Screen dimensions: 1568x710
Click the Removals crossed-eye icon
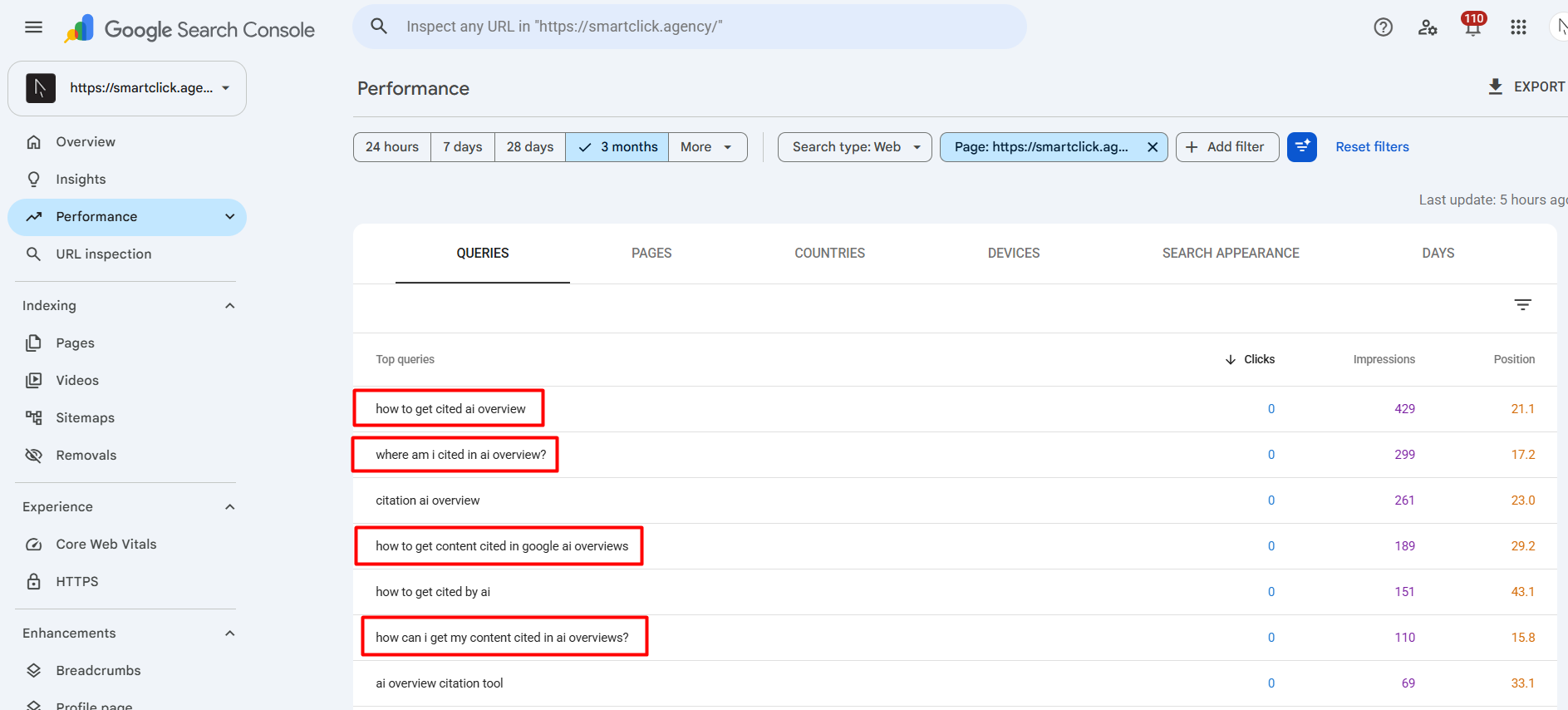[34, 456]
